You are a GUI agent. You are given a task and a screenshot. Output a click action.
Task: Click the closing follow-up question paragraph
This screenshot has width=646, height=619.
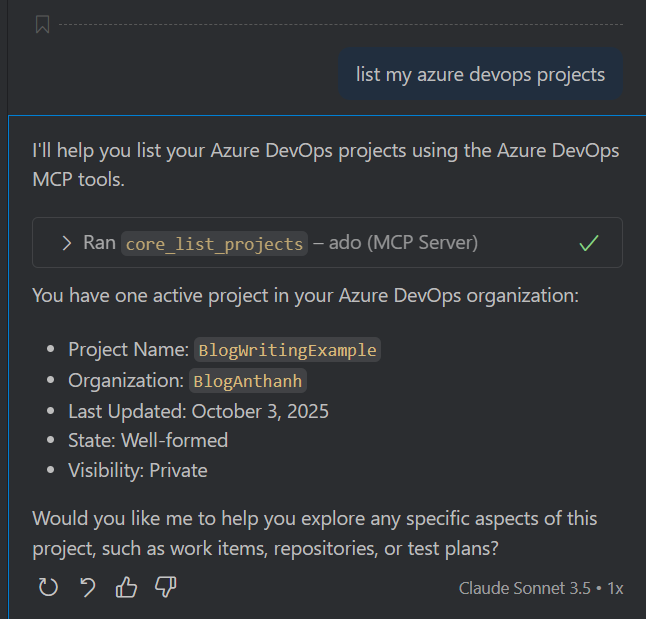tap(314, 532)
